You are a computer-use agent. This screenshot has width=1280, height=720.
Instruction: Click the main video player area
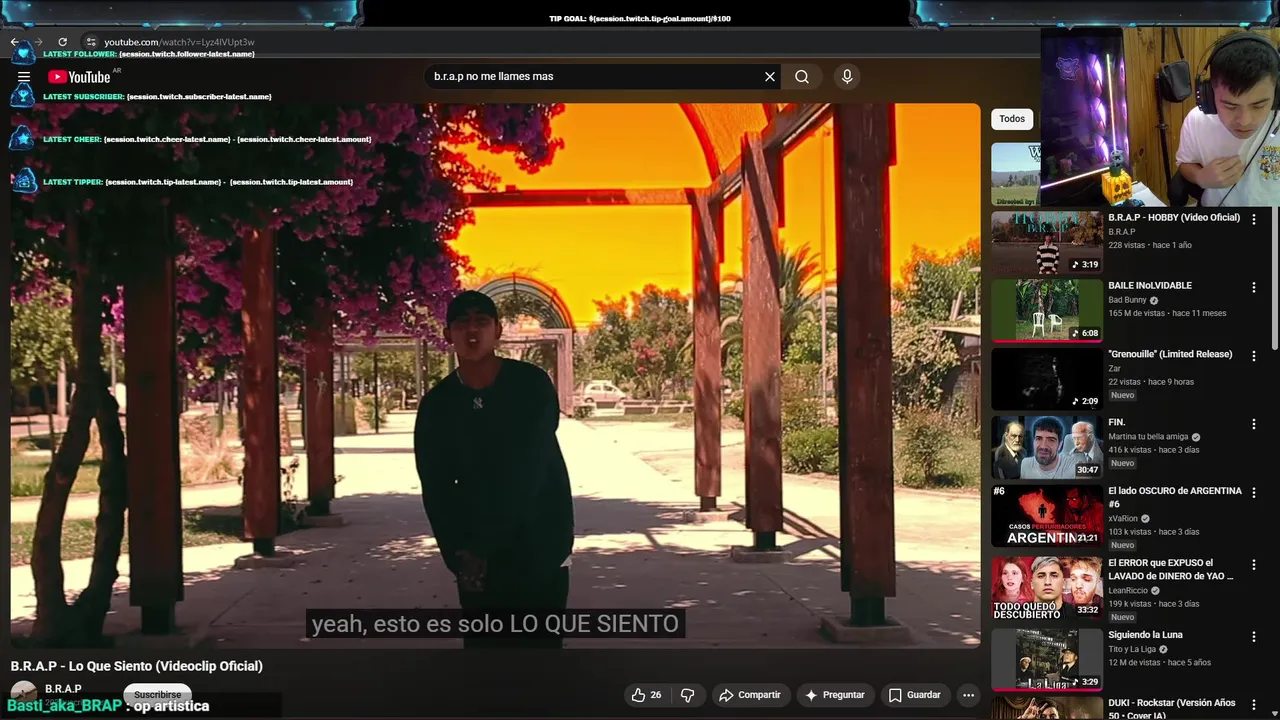pyautogui.click(x=495, y=375)
